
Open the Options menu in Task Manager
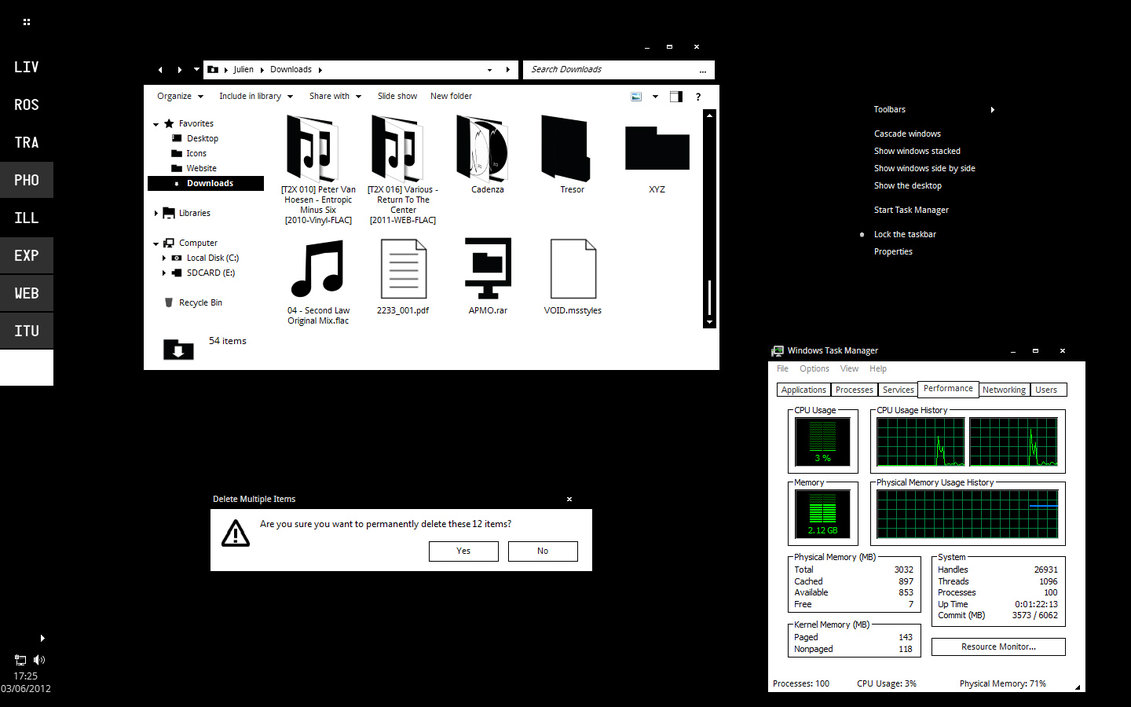coord(814,369)
